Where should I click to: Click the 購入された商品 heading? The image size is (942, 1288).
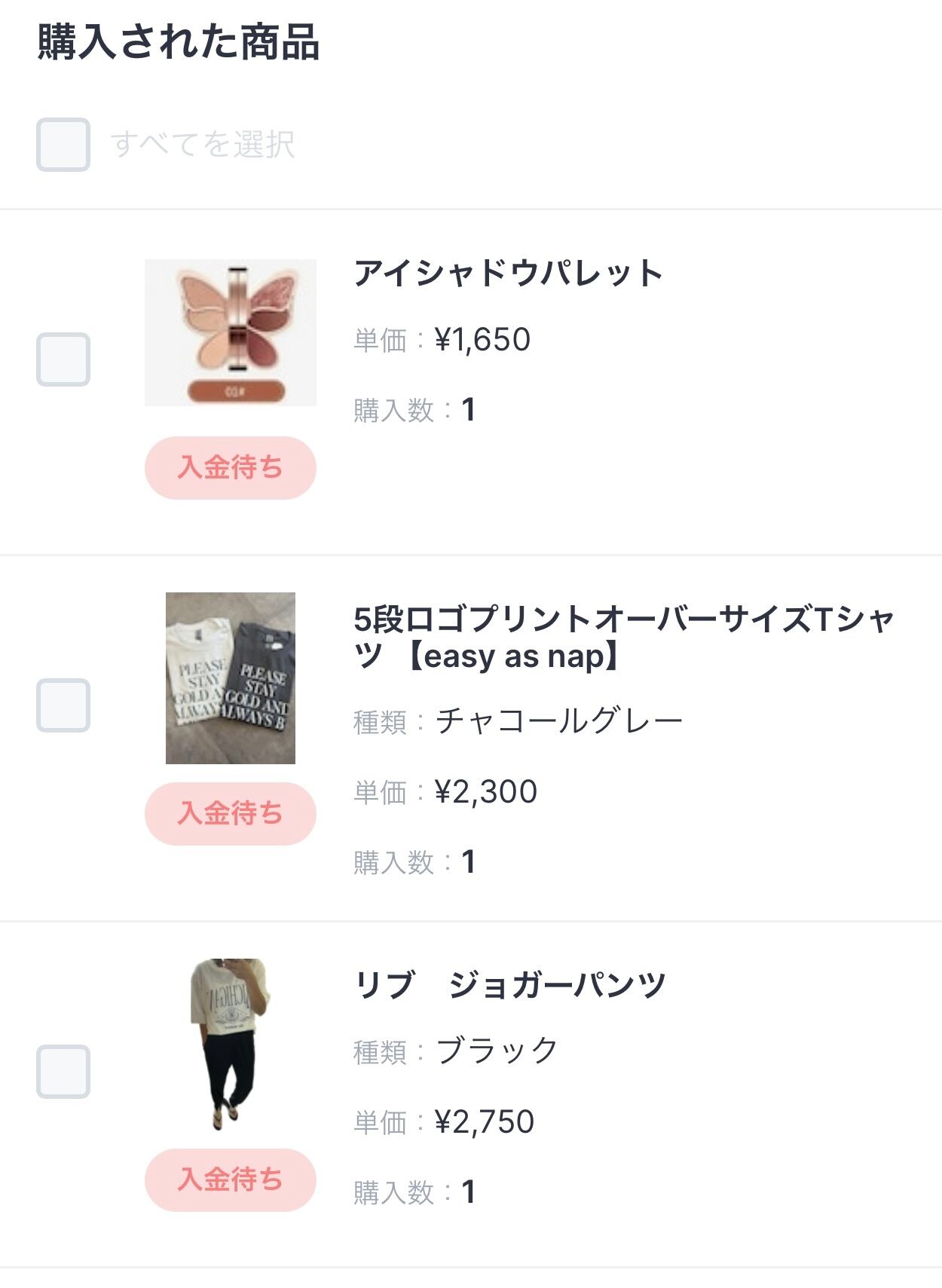[179, 42]
